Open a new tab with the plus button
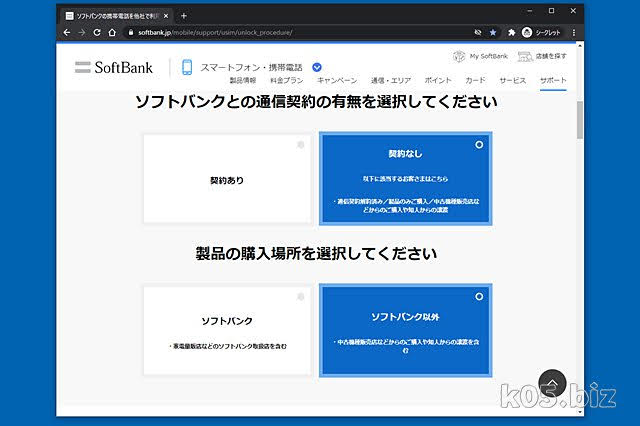 click(x=184, y=16)
